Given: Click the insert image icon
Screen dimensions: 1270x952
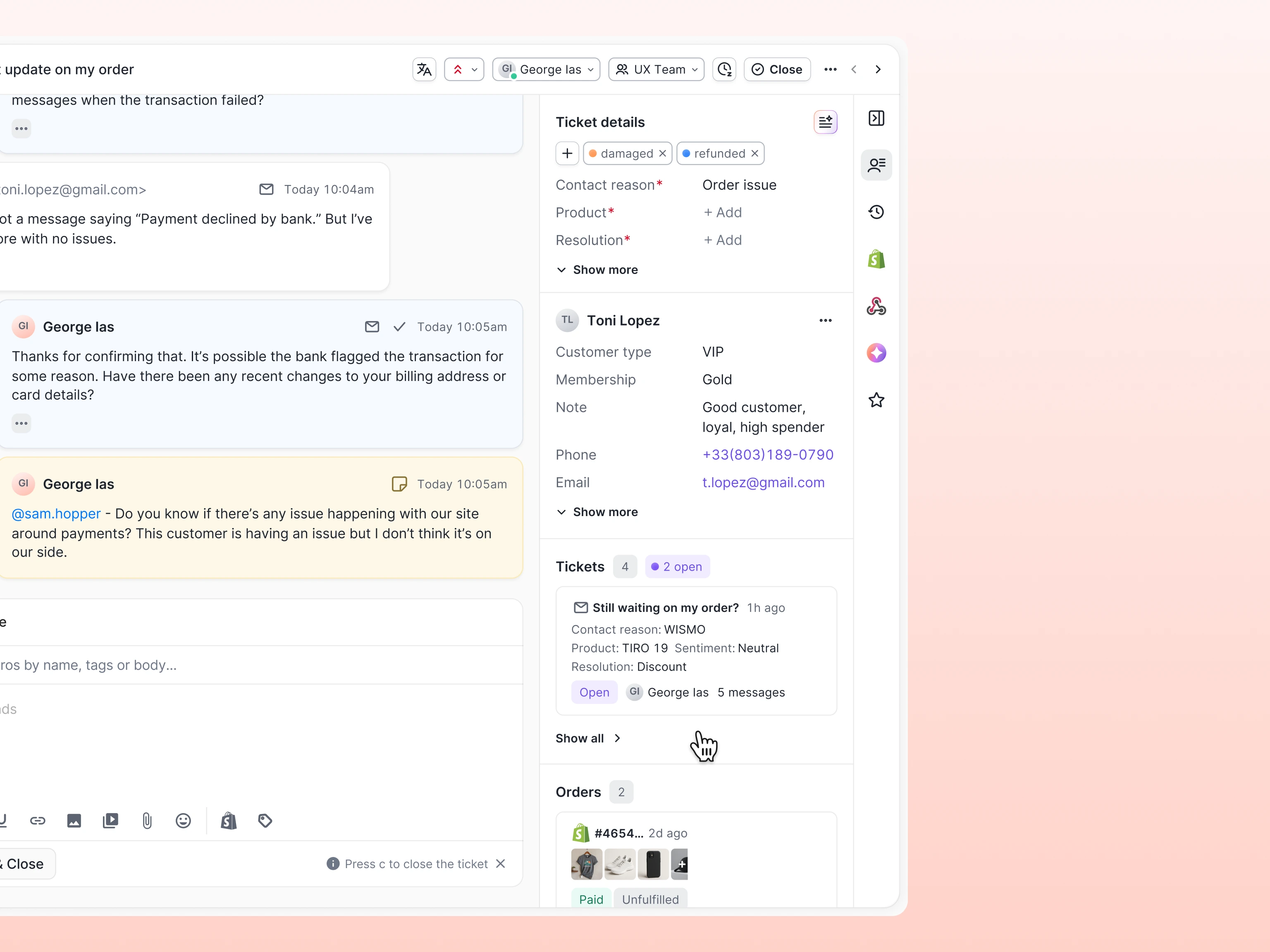Looking at the screenshot, I should (x=74, y=821).
